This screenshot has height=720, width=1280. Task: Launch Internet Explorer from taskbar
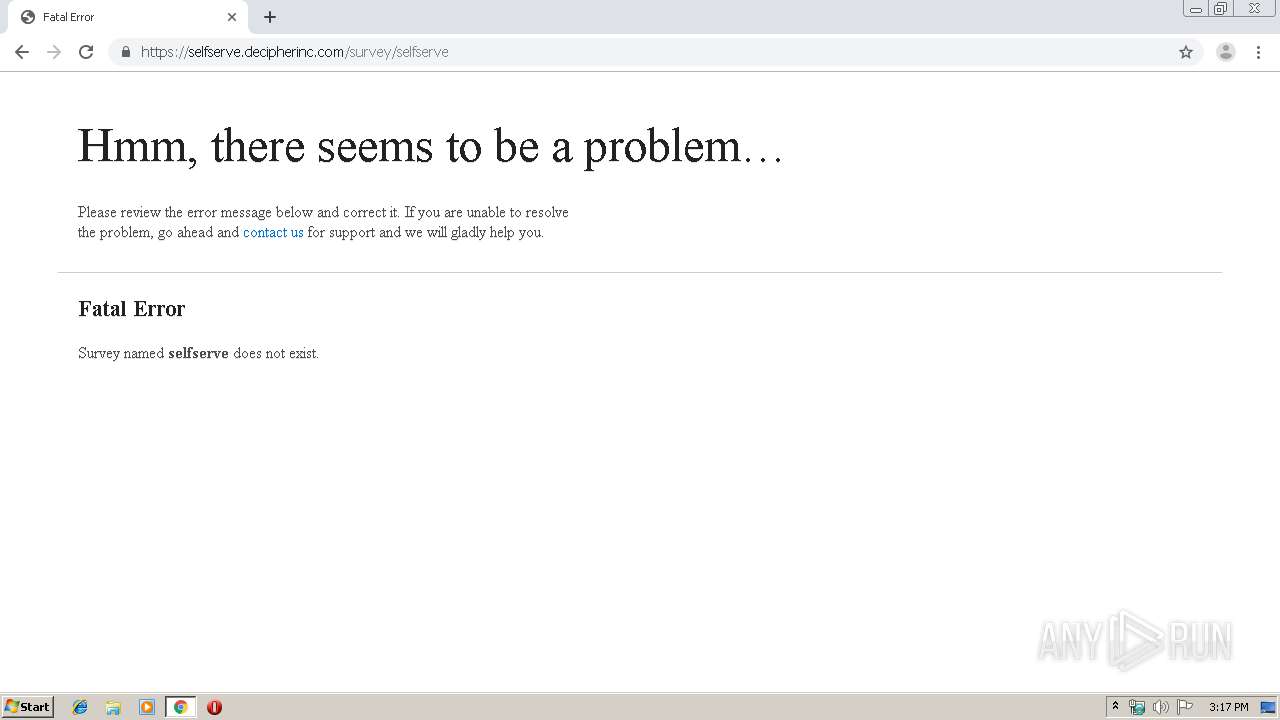pyautogui.click(x=81, y=707)
